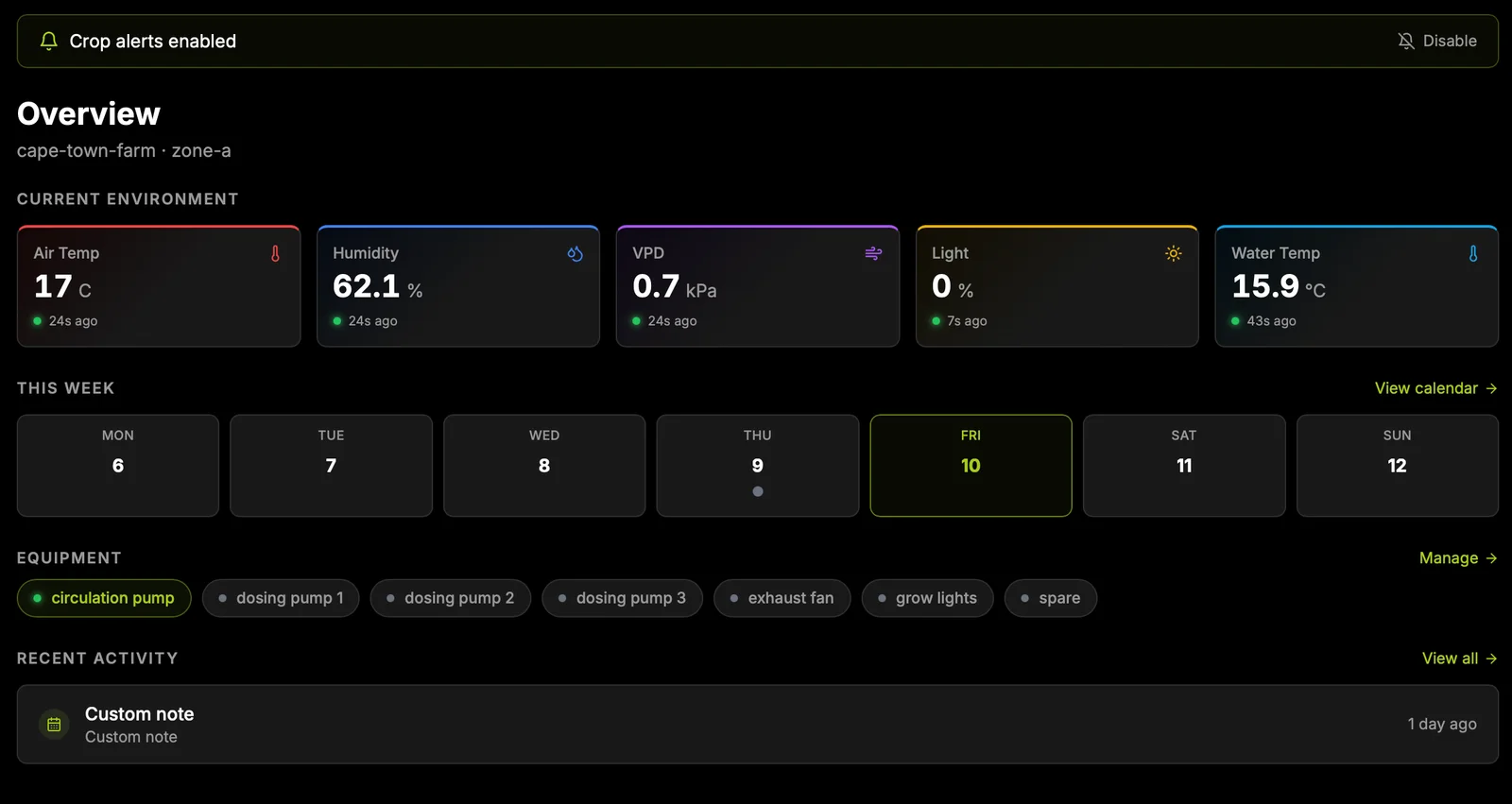Click the cape-town-farm · zone-a subtitle
The image size is (1512, 804).
coord(124,151)
